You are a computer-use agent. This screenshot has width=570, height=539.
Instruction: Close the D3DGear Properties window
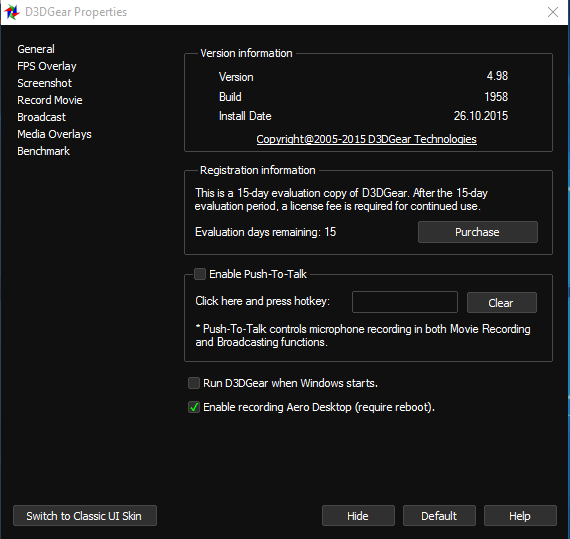(x=553, y=12)
